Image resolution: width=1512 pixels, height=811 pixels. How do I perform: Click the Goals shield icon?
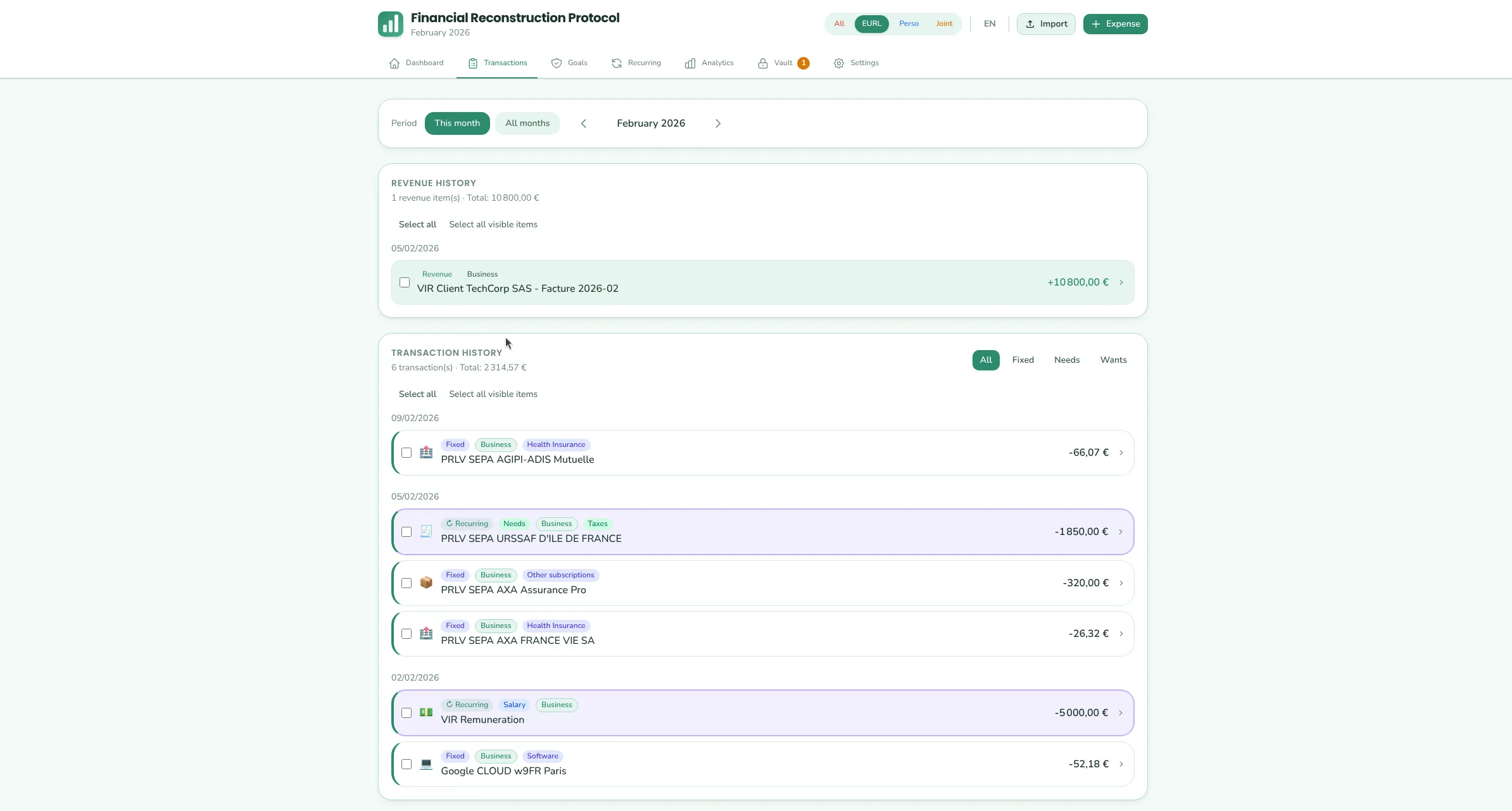pos(556,63)
